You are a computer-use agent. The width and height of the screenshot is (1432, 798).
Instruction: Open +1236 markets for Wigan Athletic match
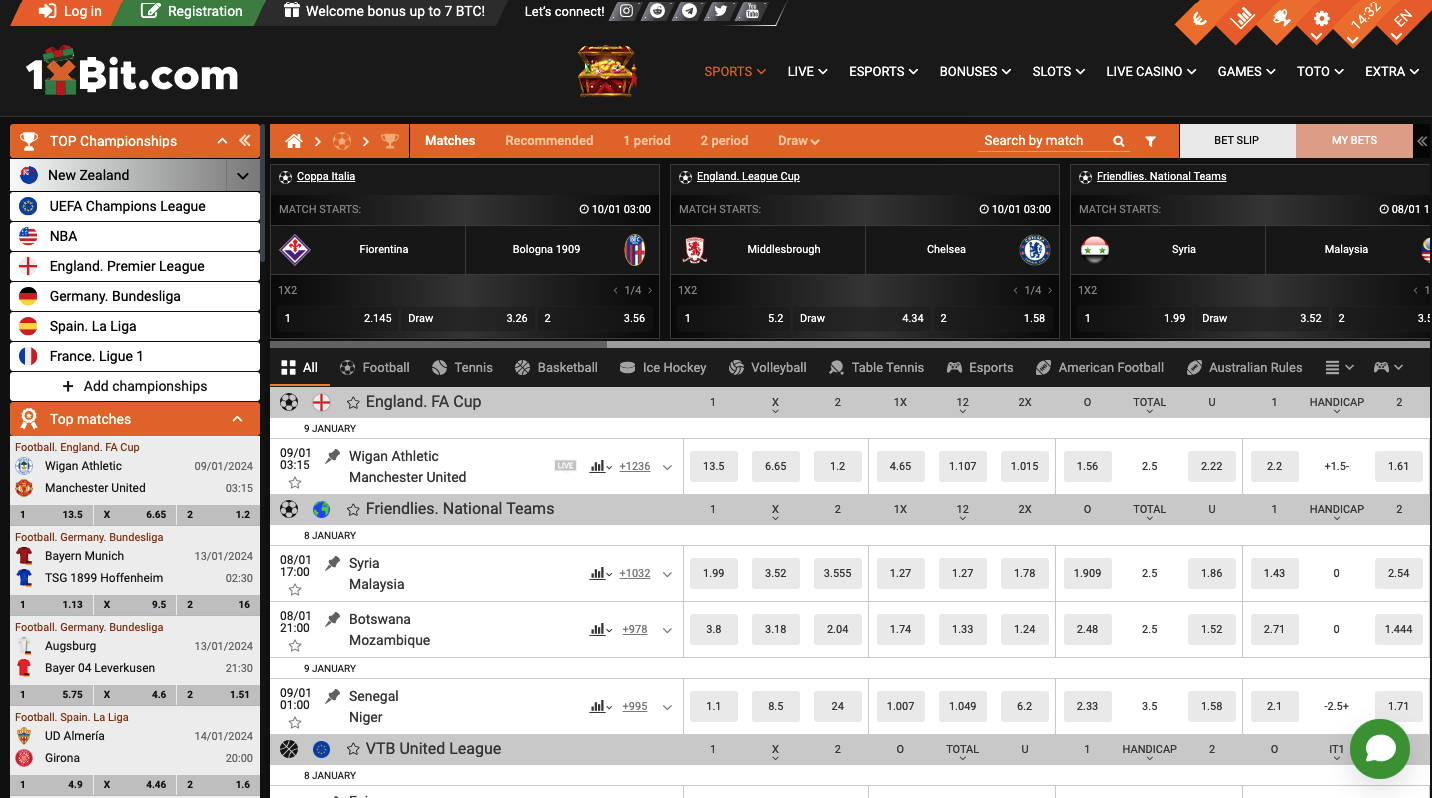(634, 466)
